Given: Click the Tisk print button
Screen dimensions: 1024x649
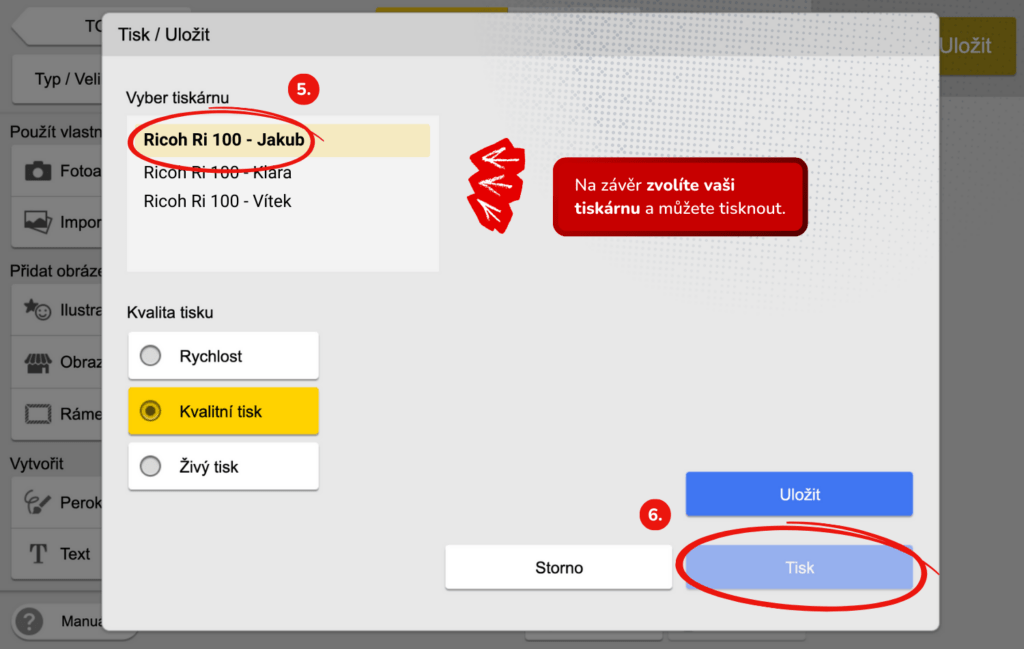Looking at the screenshot, I should [799, 567].
